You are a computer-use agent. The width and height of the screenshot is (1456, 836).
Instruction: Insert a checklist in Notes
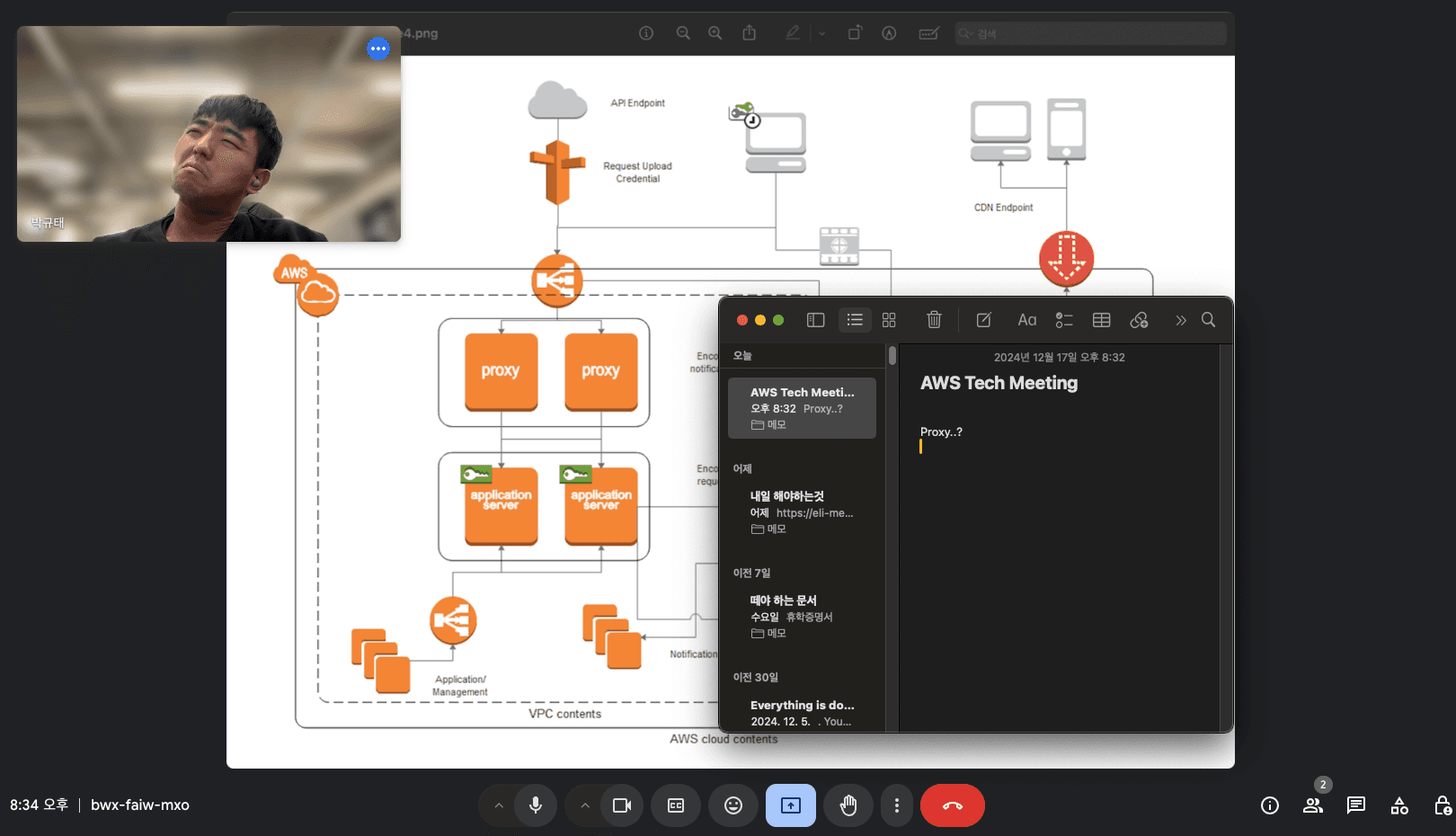point(1064,320)
